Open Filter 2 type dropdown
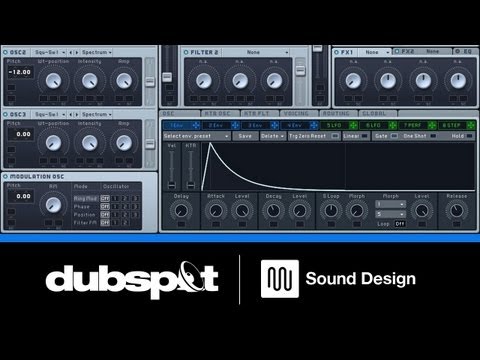The height and width of the screenshot is (360, 480). click(256, 52)
